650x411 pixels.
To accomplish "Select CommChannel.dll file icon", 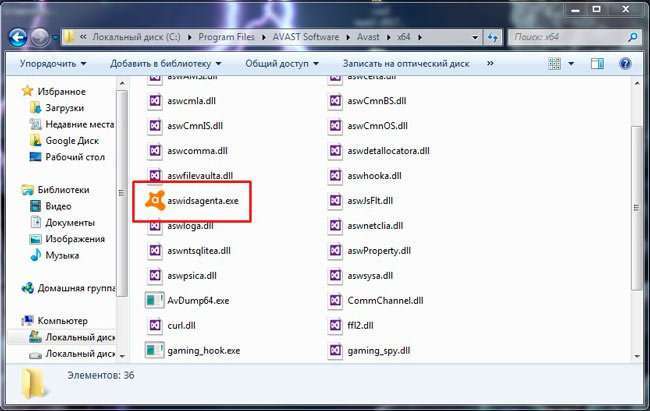I will point(335,300).
